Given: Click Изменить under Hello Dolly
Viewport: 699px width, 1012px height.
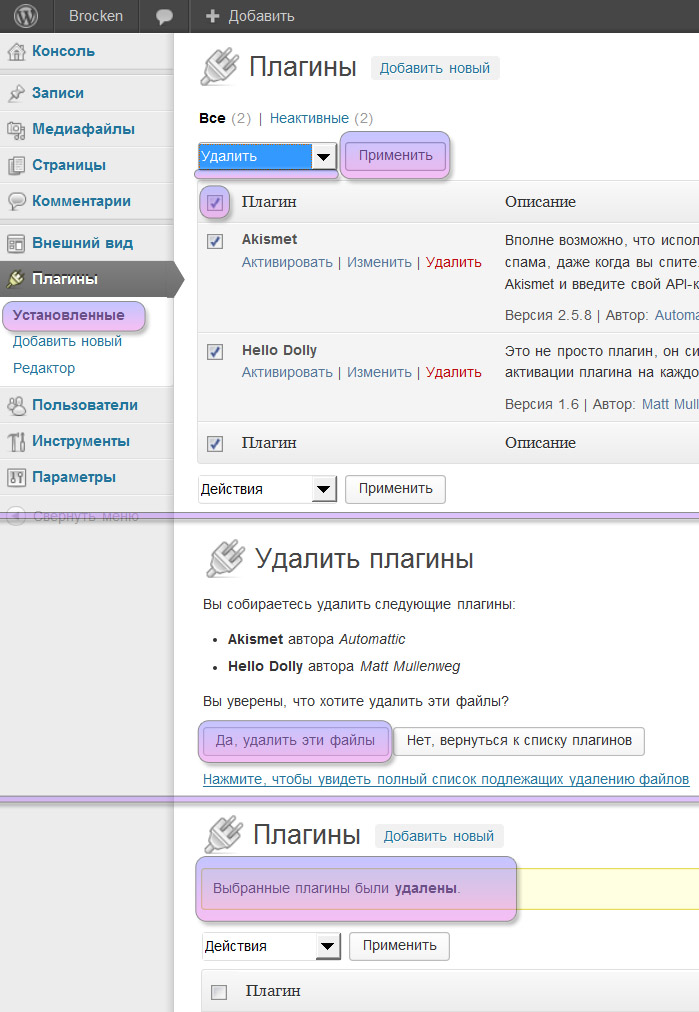Looking at the screenshot, I should 380,373.
